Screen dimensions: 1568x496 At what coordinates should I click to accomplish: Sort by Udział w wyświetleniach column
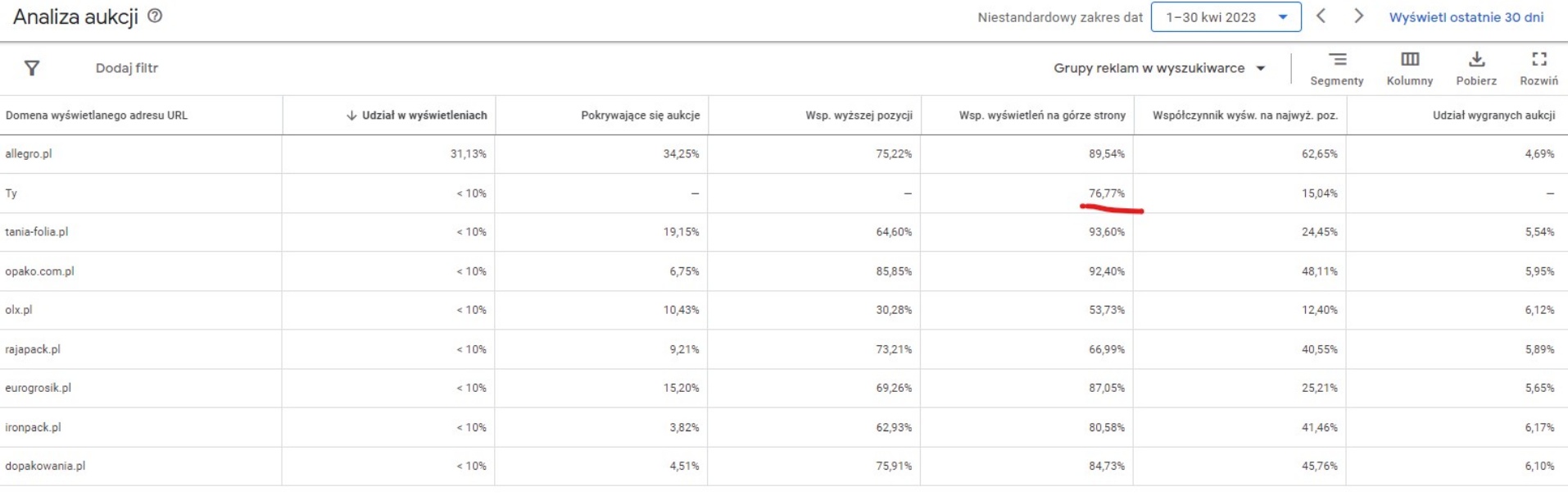[424, 116]
